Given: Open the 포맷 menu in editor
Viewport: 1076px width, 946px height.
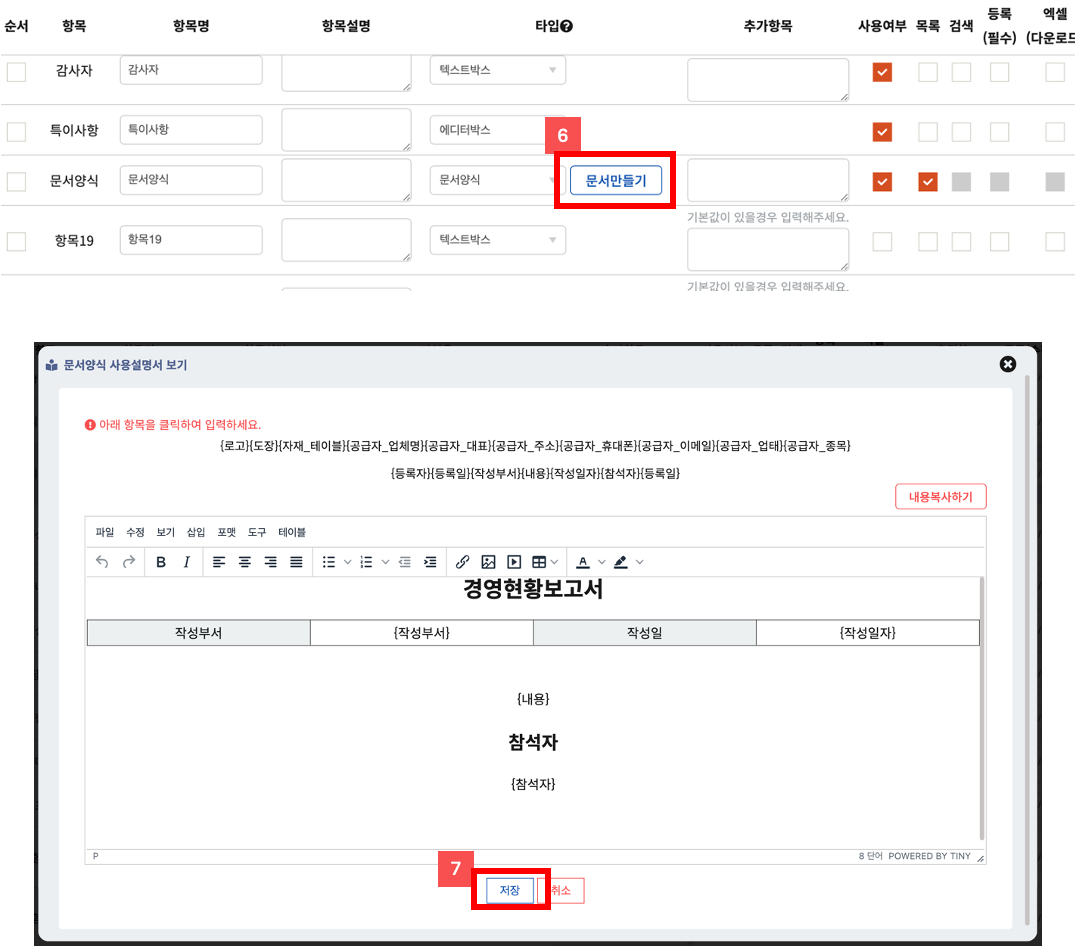Looking at the screenshot, I should point(226,532).
